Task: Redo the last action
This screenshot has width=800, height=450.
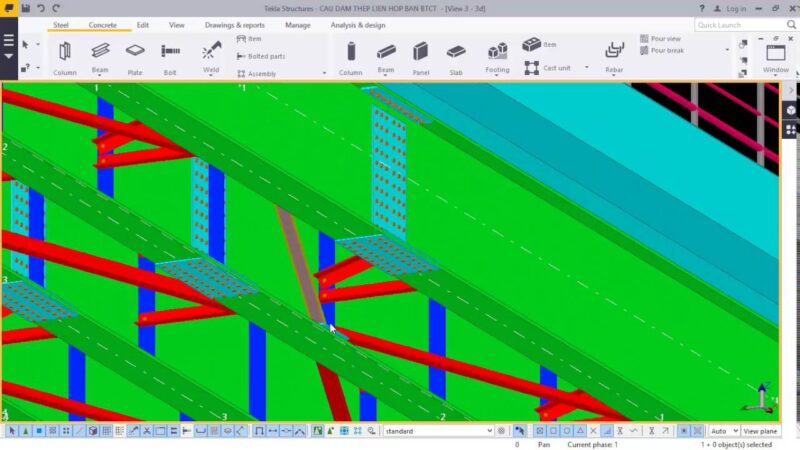Action: [x=56, y=8]
